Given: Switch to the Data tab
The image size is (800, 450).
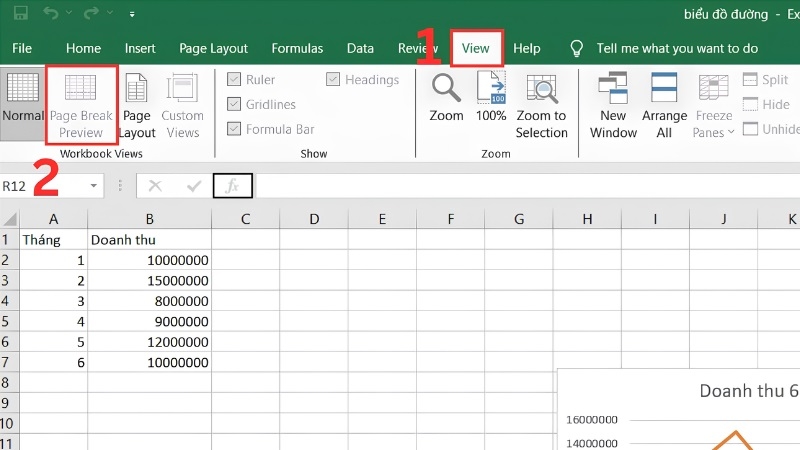Looking at the screenshot, I should coord(360,48).
